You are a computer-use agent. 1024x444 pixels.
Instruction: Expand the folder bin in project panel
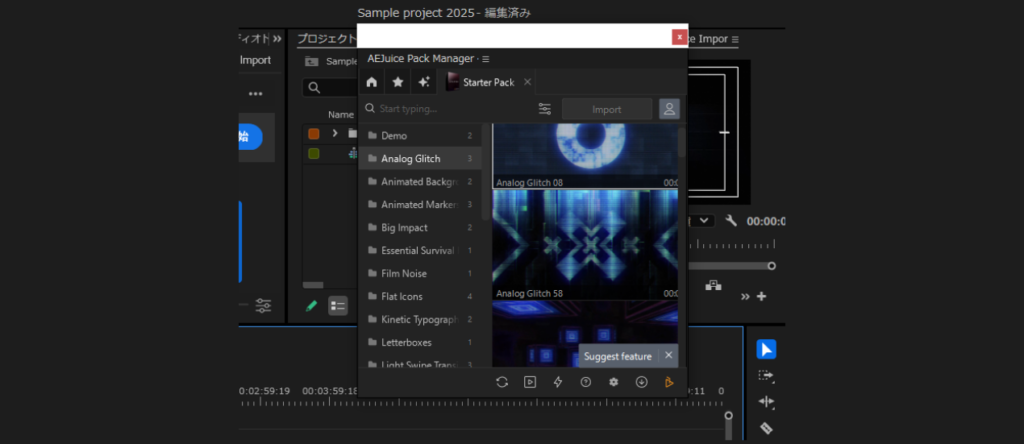(x=335, y=133)
